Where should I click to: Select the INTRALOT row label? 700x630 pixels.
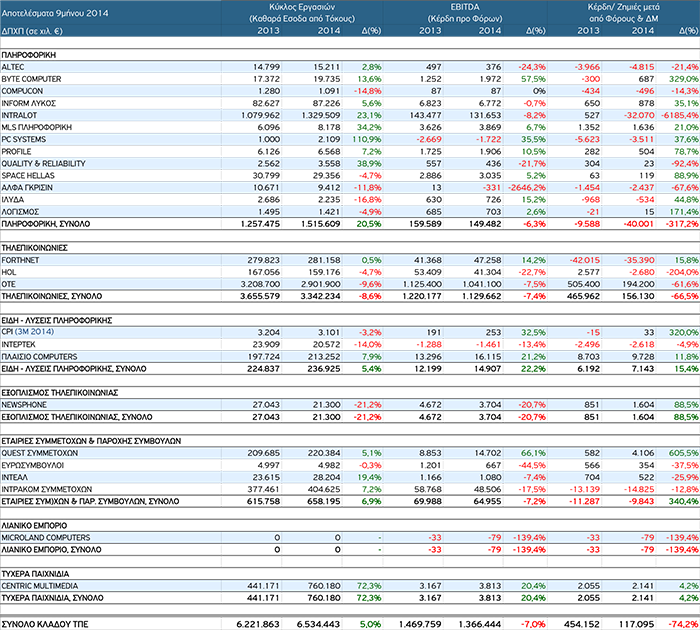[19, 115]
